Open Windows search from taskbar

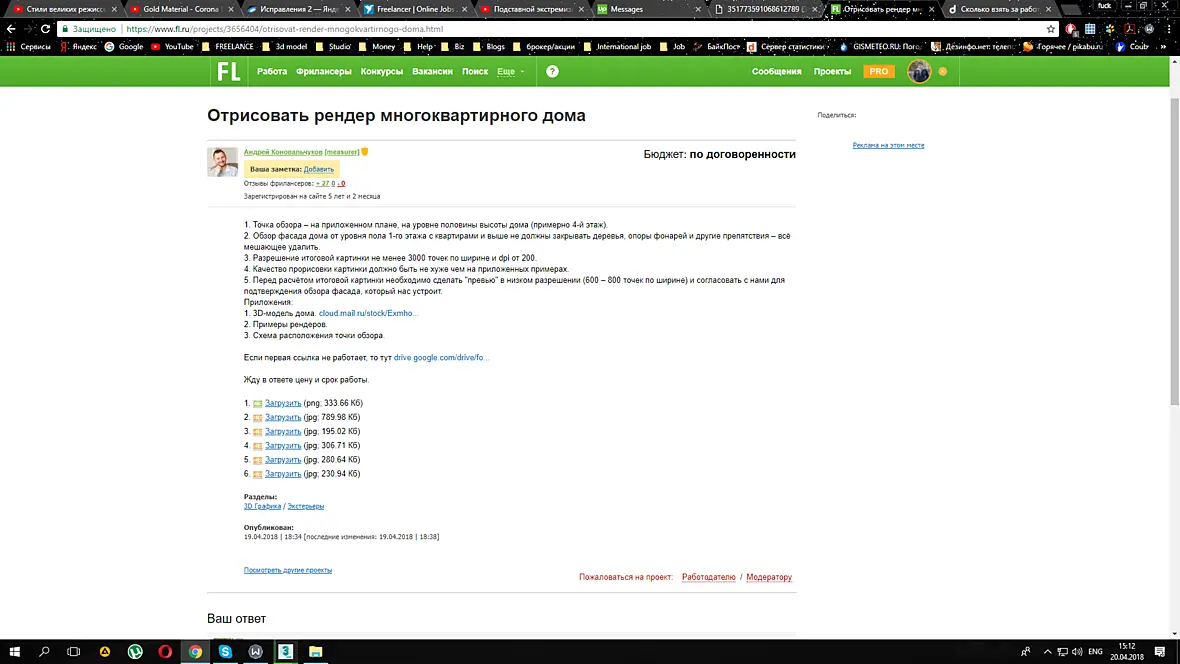(x=44, y=651)
